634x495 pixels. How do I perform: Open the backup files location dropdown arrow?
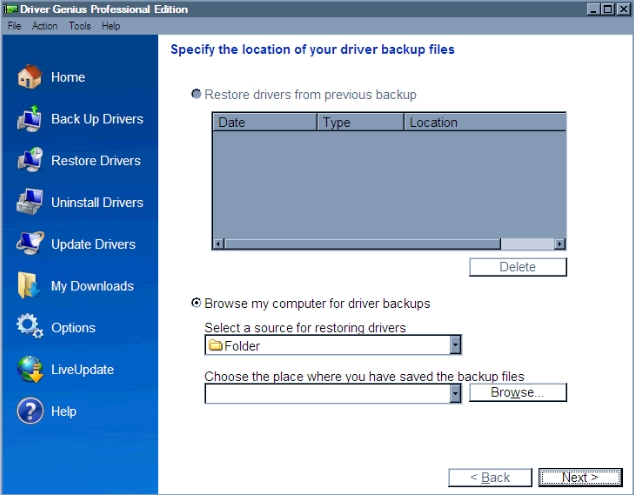tap(455, 394)
